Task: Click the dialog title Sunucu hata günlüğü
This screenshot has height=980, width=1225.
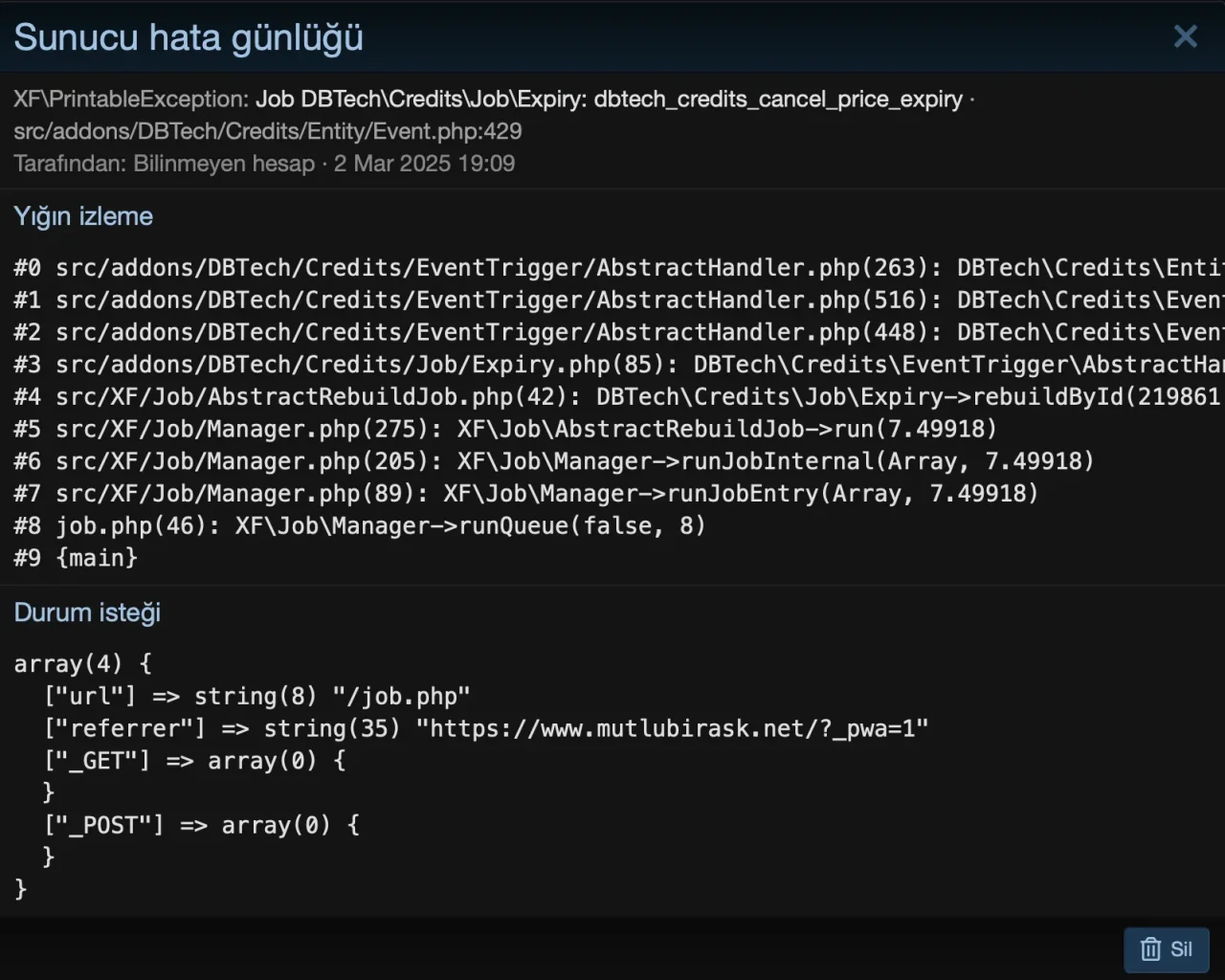Action: coord(189,37)
